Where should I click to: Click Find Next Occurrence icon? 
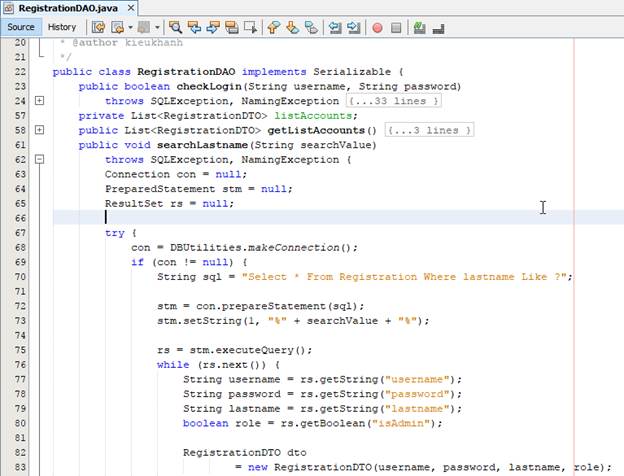click(x=213, y=27)
